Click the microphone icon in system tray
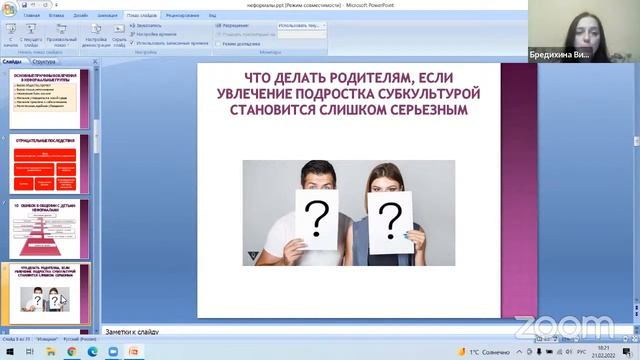This screenshot has height=360, width=640. point(539,352)
